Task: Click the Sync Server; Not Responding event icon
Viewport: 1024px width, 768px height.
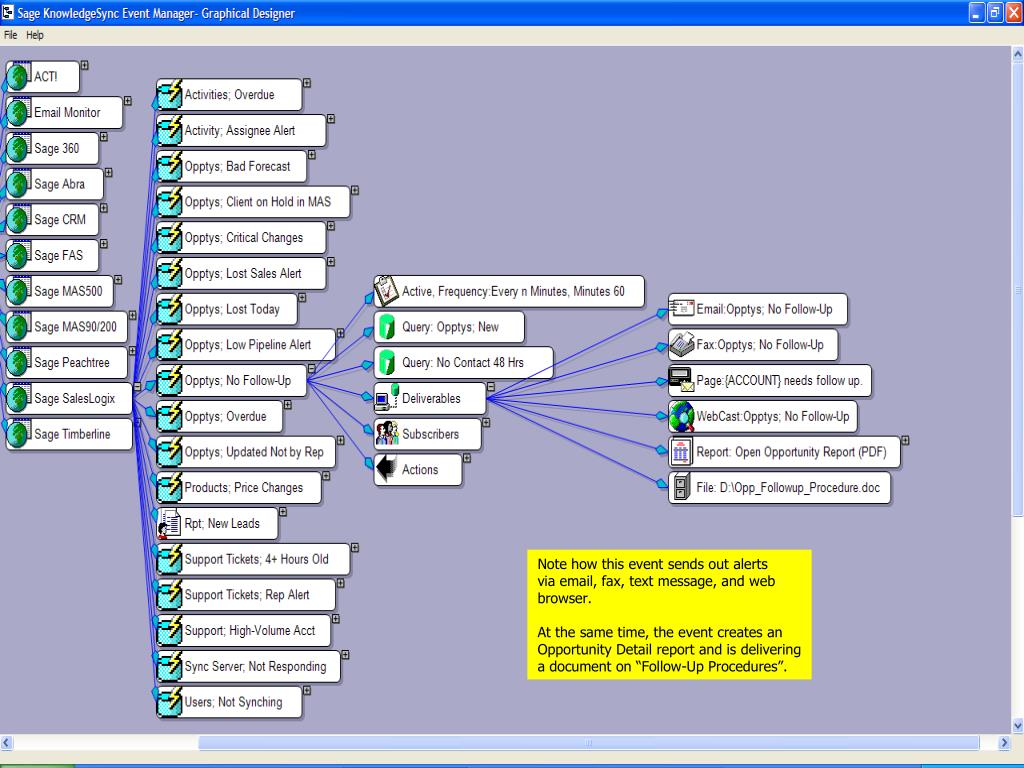Action: [x=170, y=666]
